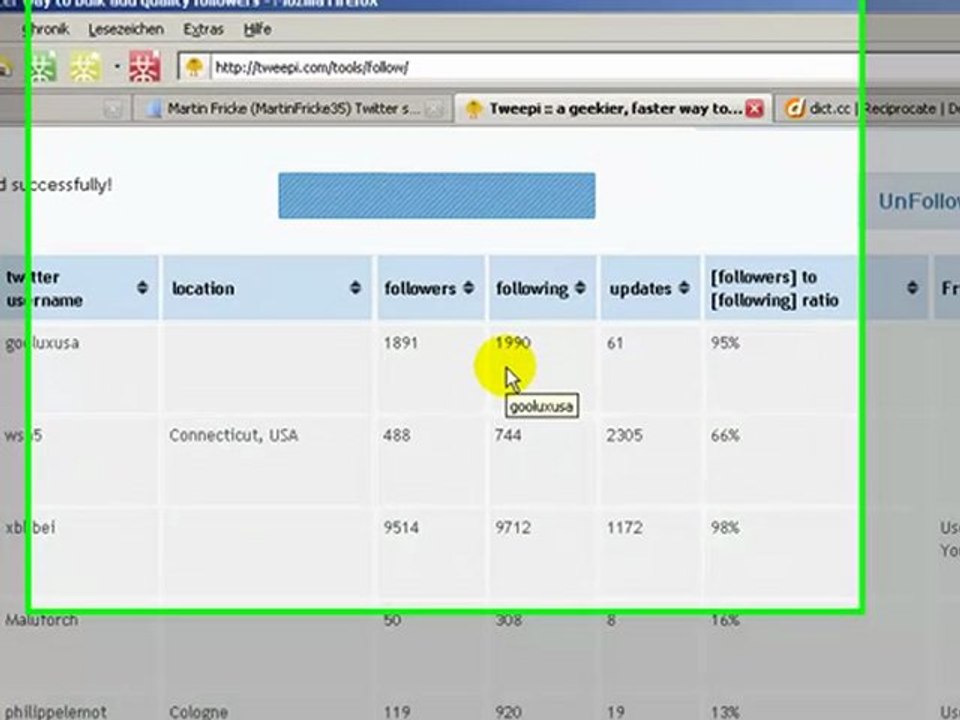This screenshot has height=720, width=960.
Task: Click the Cologne location cell
Action: [198, 713]
